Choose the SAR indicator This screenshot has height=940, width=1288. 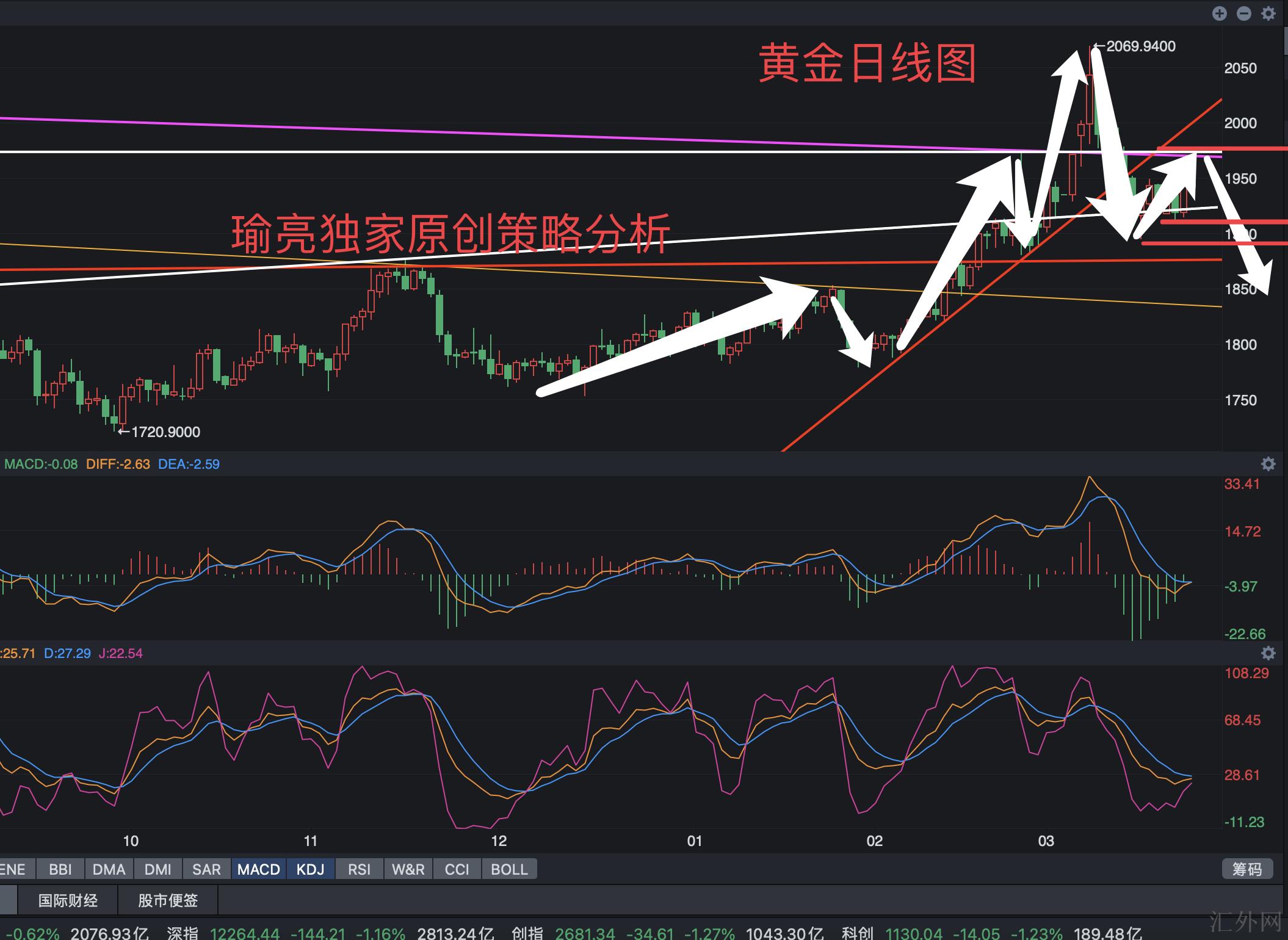(x=206, y=869)
